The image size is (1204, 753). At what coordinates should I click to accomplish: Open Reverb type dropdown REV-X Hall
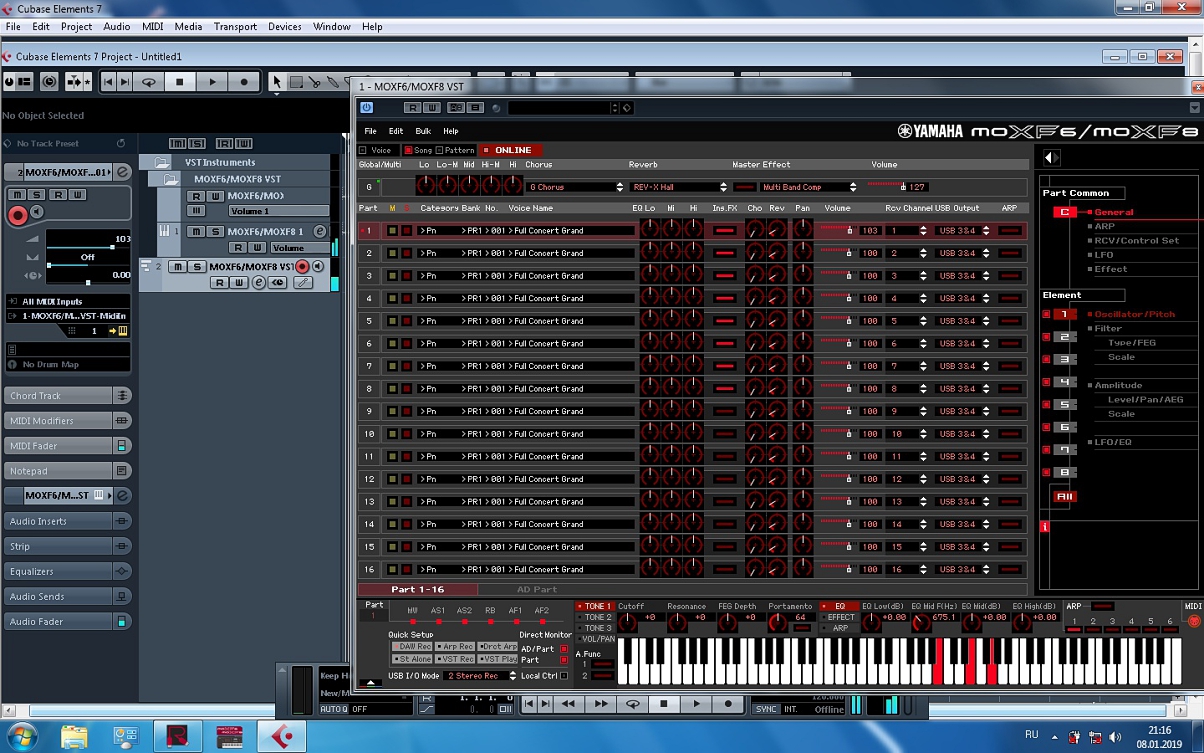point(679,187)
